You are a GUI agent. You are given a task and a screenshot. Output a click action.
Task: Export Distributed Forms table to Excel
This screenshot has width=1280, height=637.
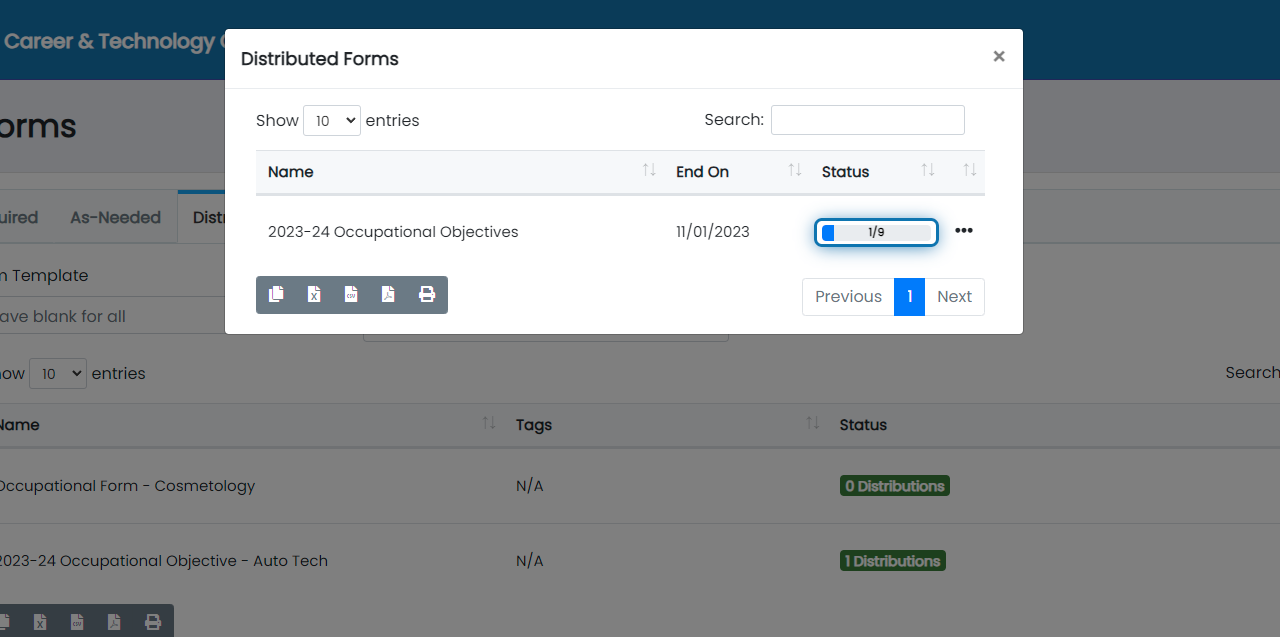coord(314,294)
